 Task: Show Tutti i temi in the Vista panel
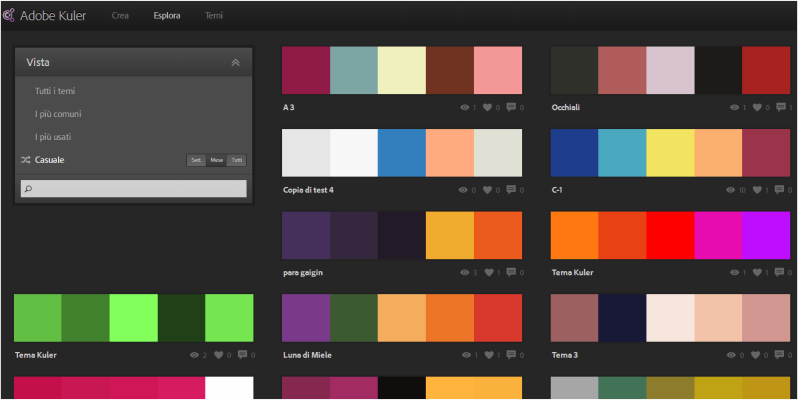(55, 91)
